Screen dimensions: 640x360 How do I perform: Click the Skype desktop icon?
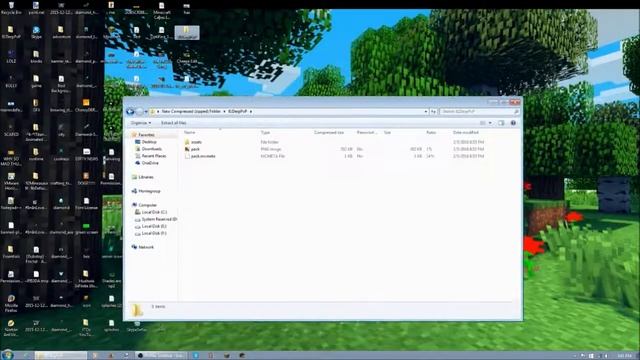point(36,32)
